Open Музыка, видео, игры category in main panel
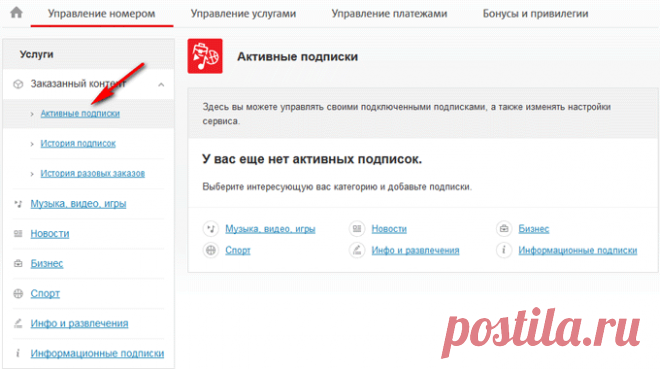This screenshot has height=369, width=660. pos(270,229)
